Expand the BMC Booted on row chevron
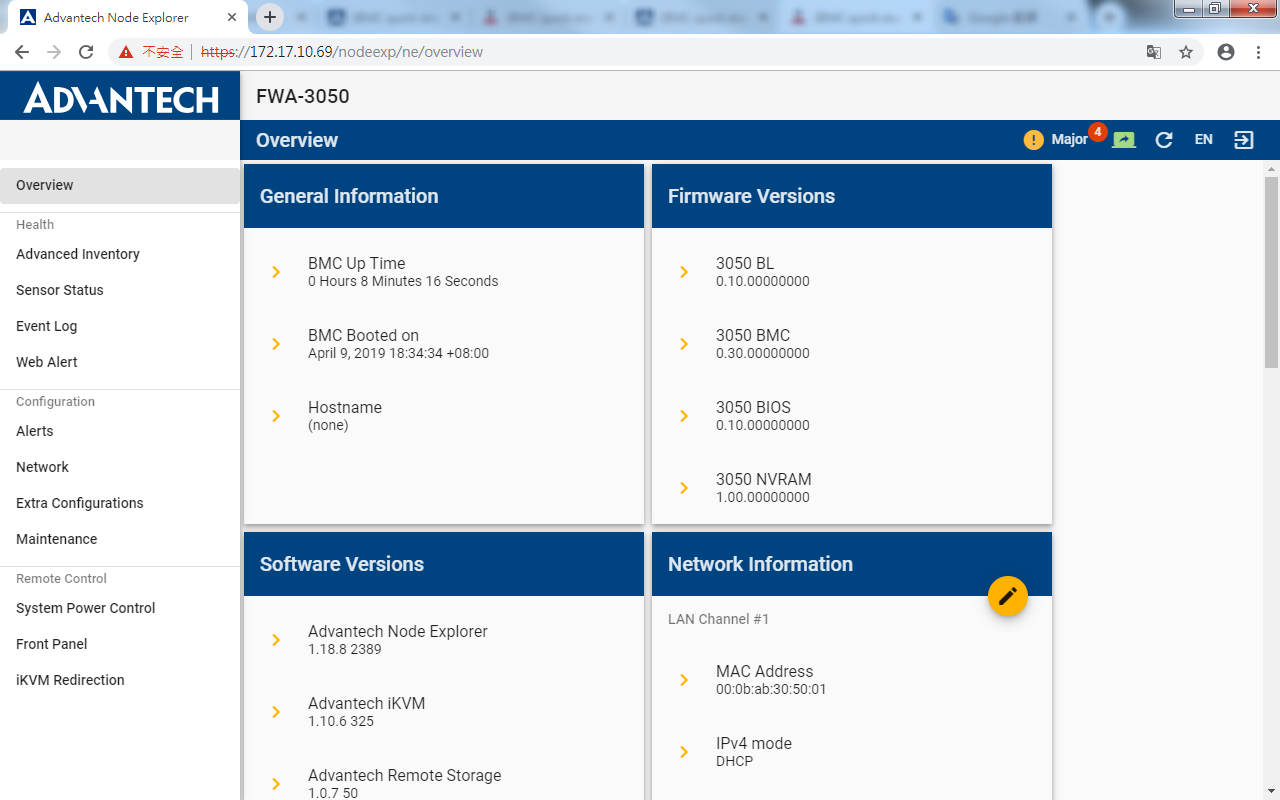This screenshot has width=1280, height=800. coord(276,344)
